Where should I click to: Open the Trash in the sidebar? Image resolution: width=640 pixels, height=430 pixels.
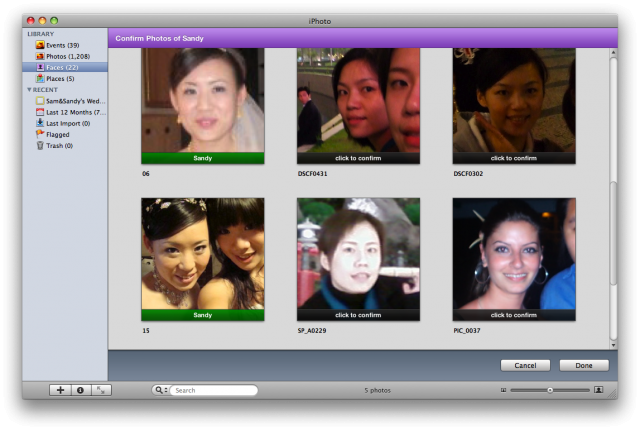pyautogui.click(x=59, y=145)
